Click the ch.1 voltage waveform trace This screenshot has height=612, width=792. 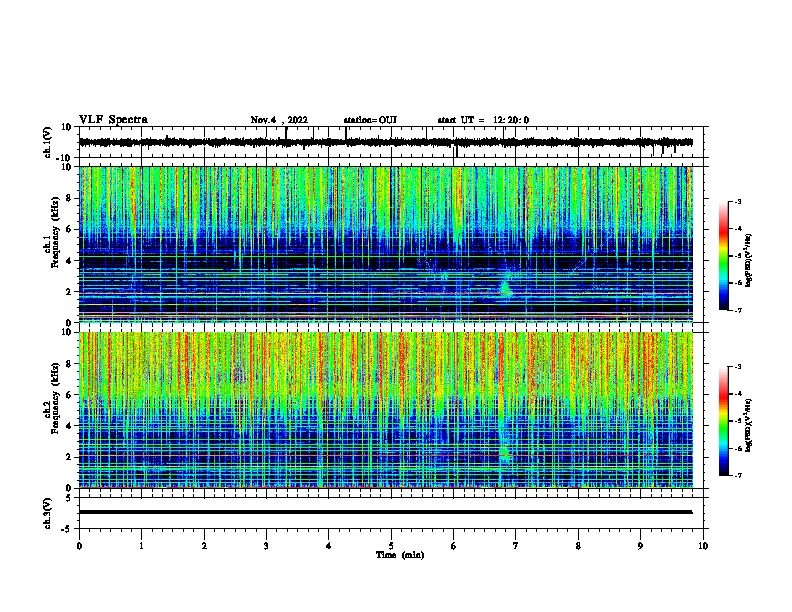(386, 142)
